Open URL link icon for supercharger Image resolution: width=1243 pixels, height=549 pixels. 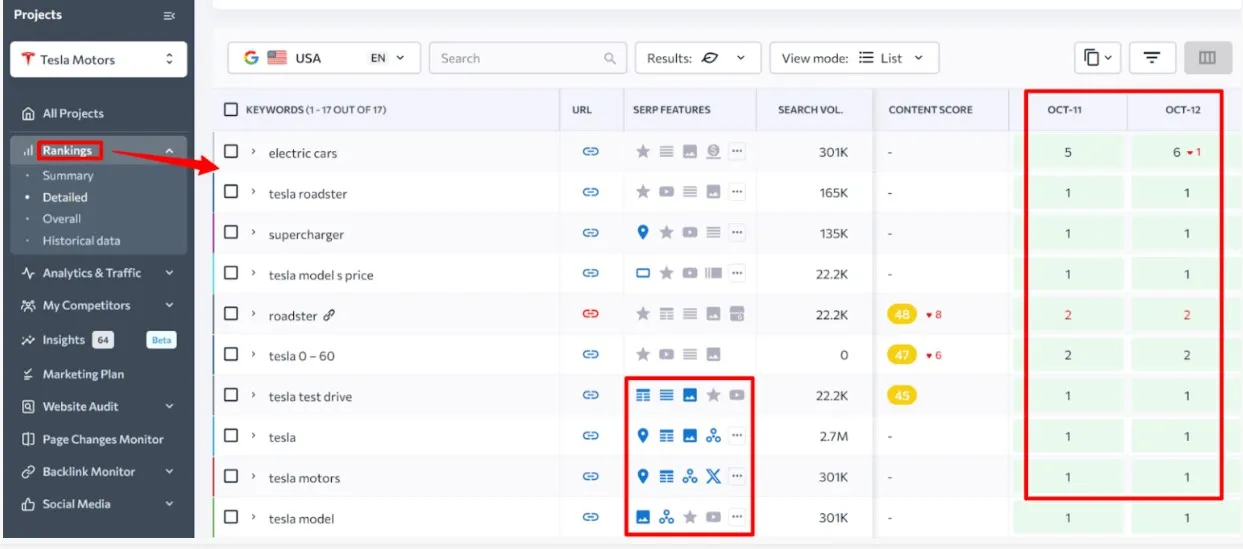pyautogui.click(x=590, y=233)
